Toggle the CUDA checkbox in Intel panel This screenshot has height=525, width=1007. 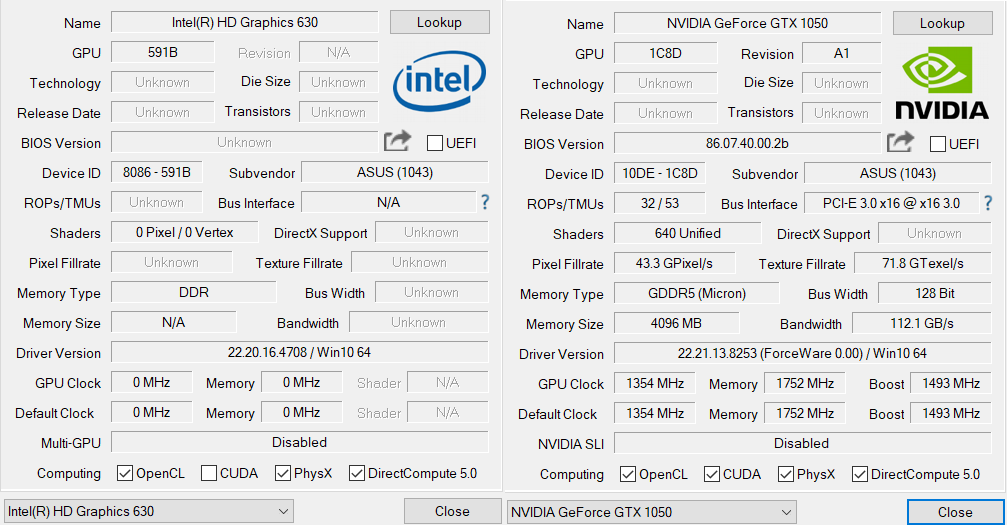point(209,473)
